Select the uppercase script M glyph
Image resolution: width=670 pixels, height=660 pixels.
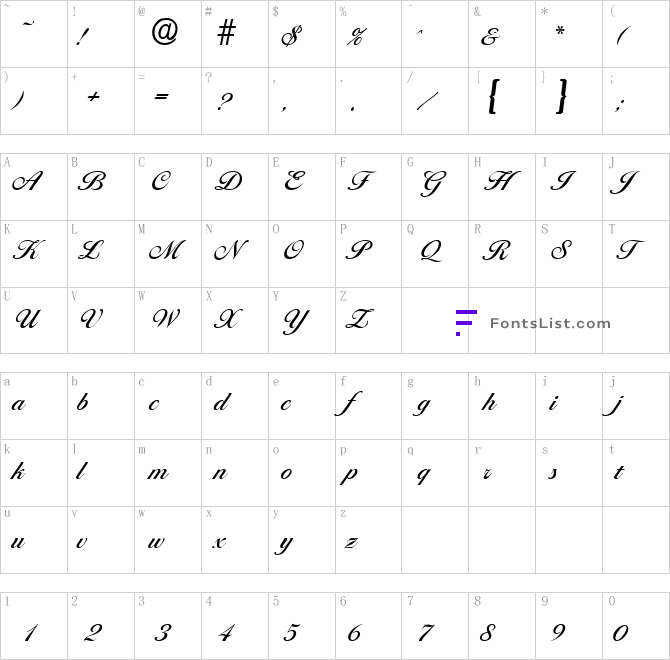[x=167, y=250]
